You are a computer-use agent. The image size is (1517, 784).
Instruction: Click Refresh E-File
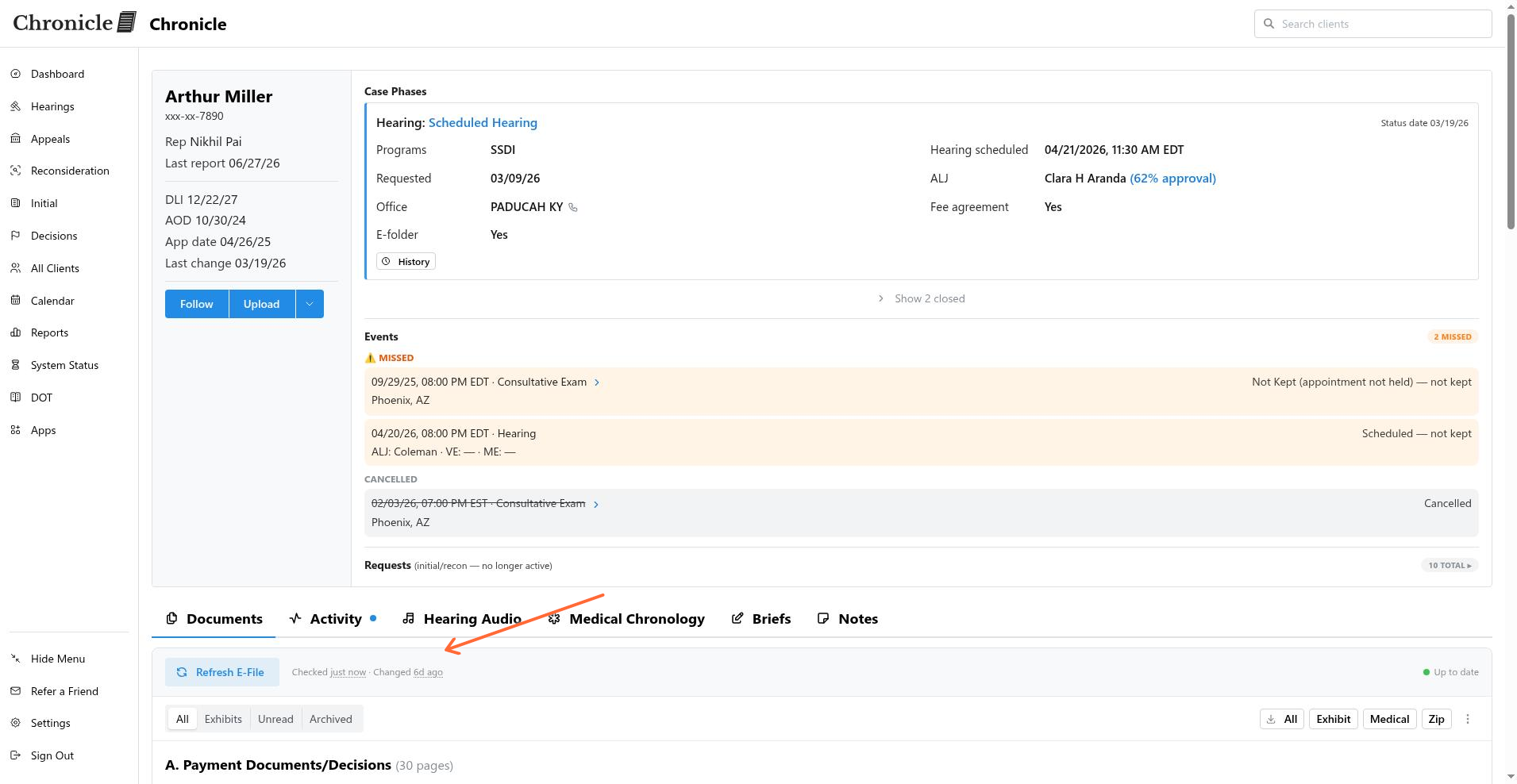click(222, 672)
